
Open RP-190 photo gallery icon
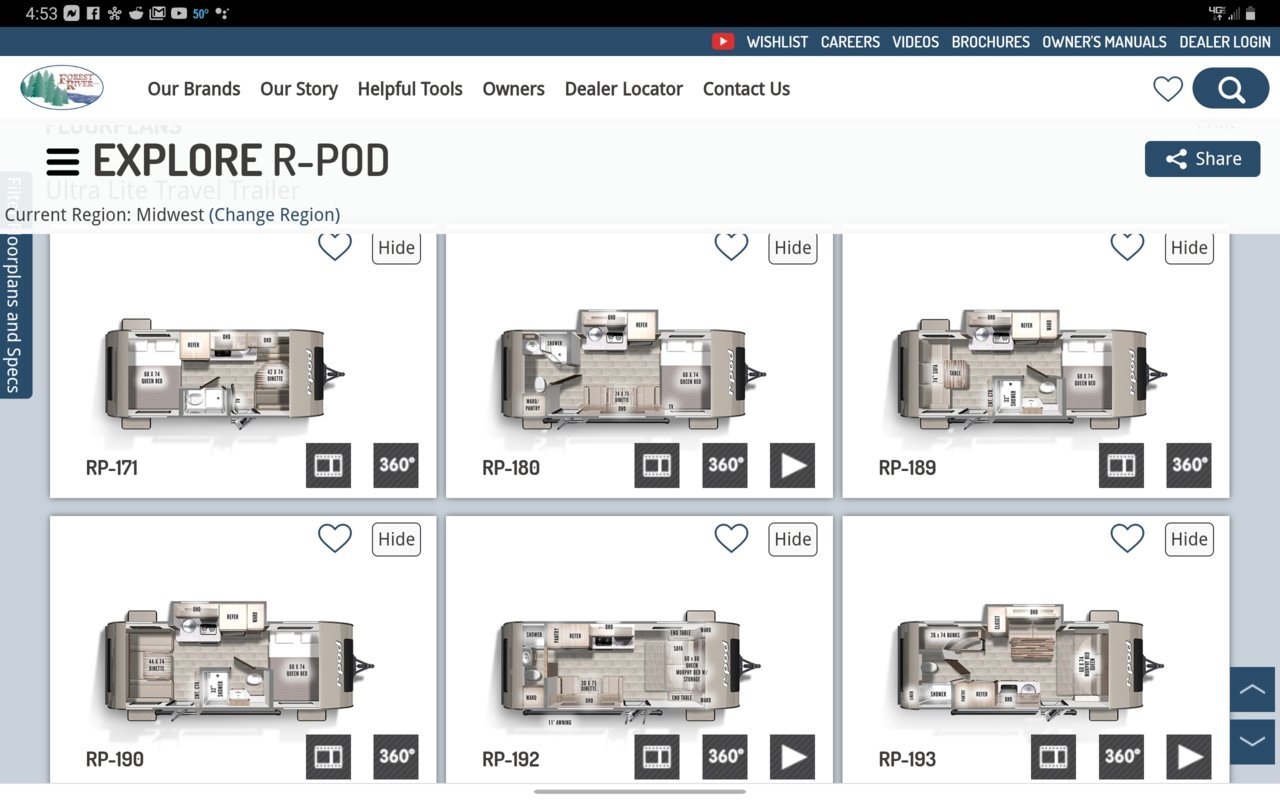pyautogui.click(x=328, y=757)
